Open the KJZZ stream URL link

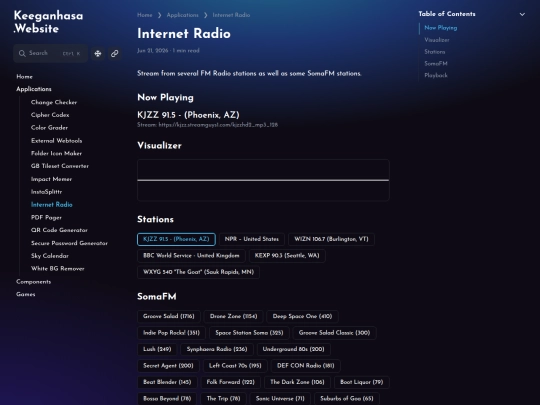coord(218,125)
